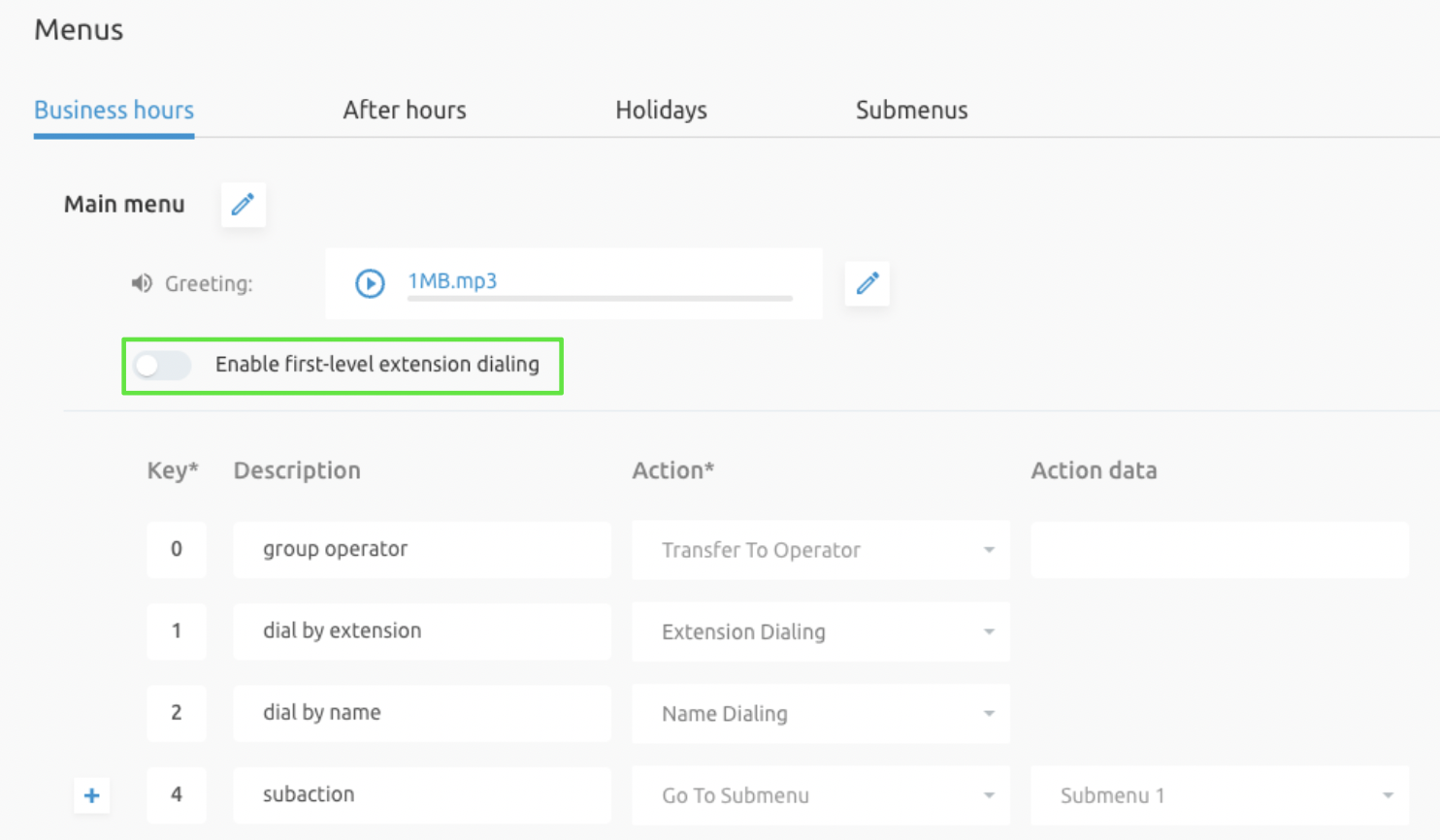
Task: Edit the Main menu name with pencil icon
Action: coord(243,205)
